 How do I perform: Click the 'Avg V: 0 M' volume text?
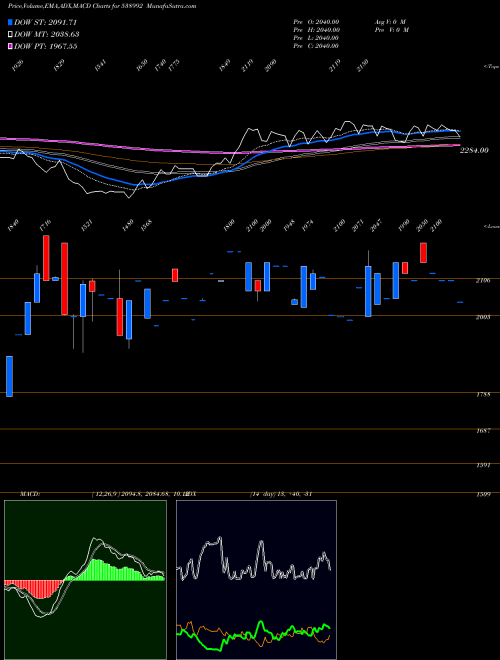click(x=390, y=22)
